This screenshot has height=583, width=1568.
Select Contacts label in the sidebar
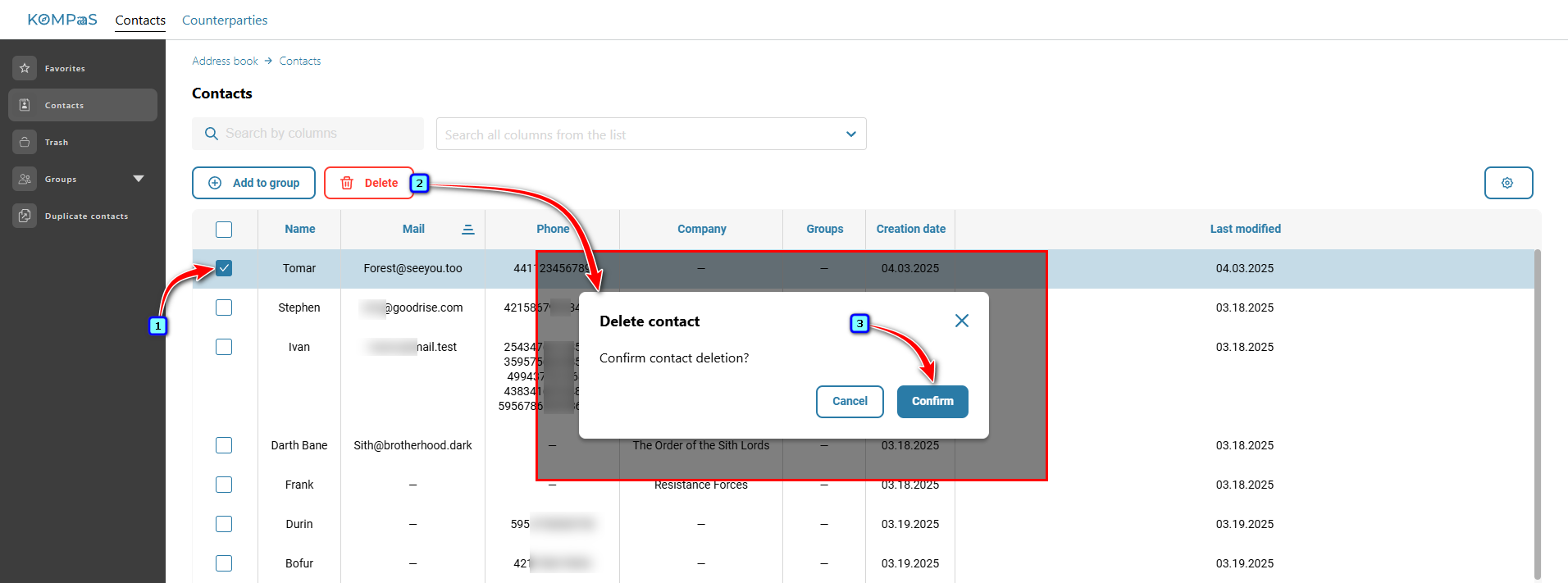(64, 106)
